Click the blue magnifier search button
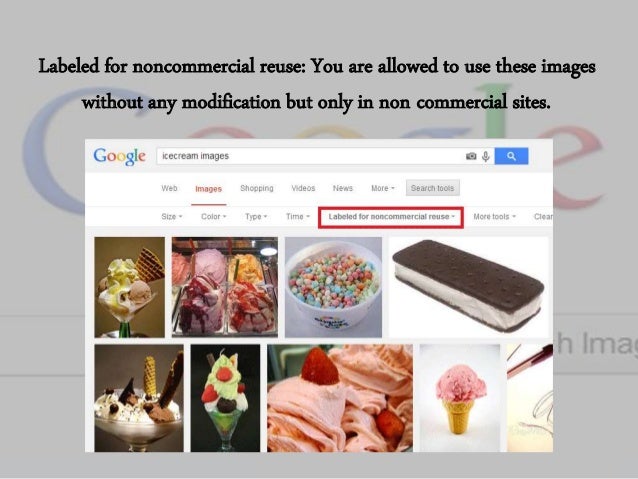This screenshot has width=638, height=479. point(511,156)
